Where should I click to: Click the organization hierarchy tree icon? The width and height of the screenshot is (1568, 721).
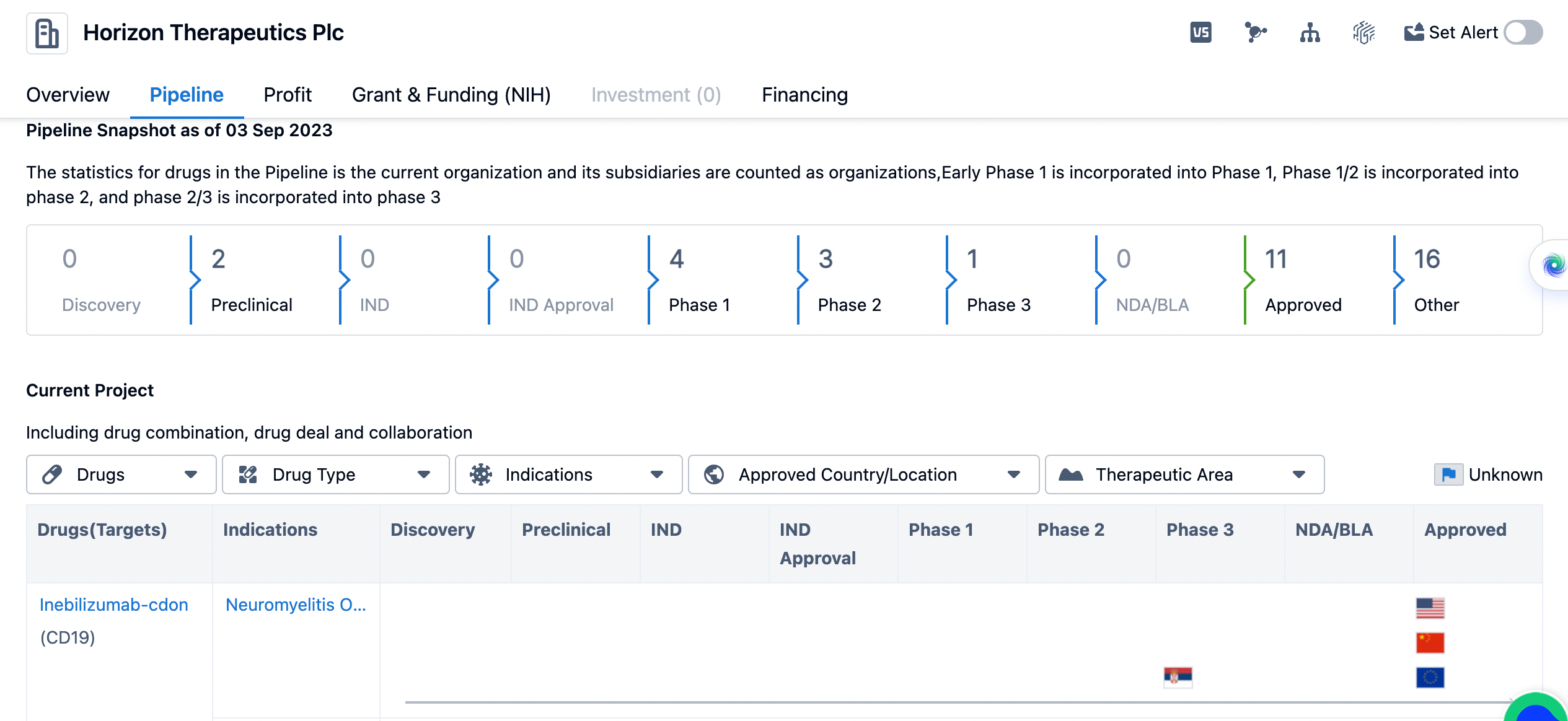click(x=1310, y=32)
